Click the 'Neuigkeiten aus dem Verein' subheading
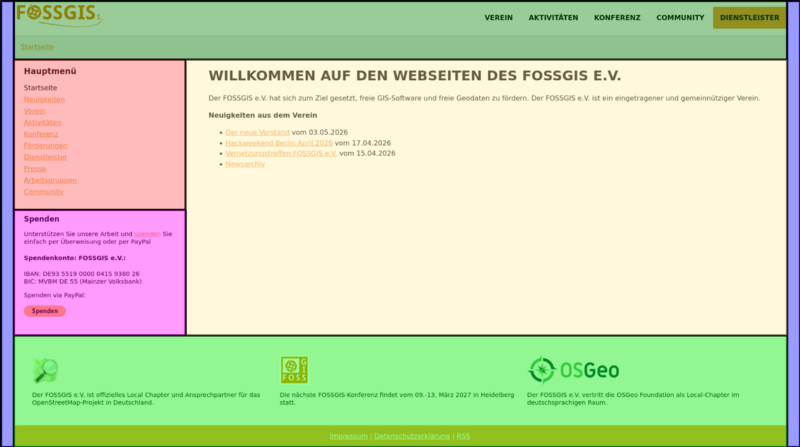This screenshot has height=447, width=800. (x=263, y=115)
